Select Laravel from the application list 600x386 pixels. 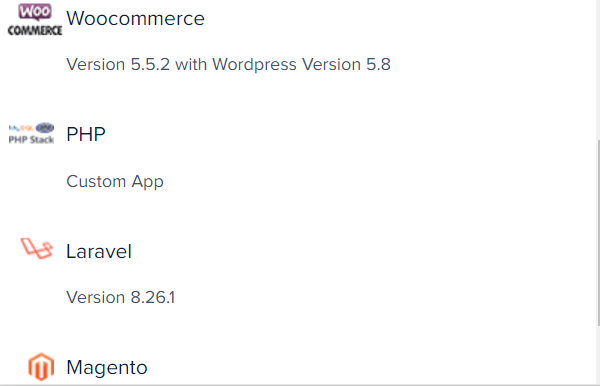pos(99,251)
